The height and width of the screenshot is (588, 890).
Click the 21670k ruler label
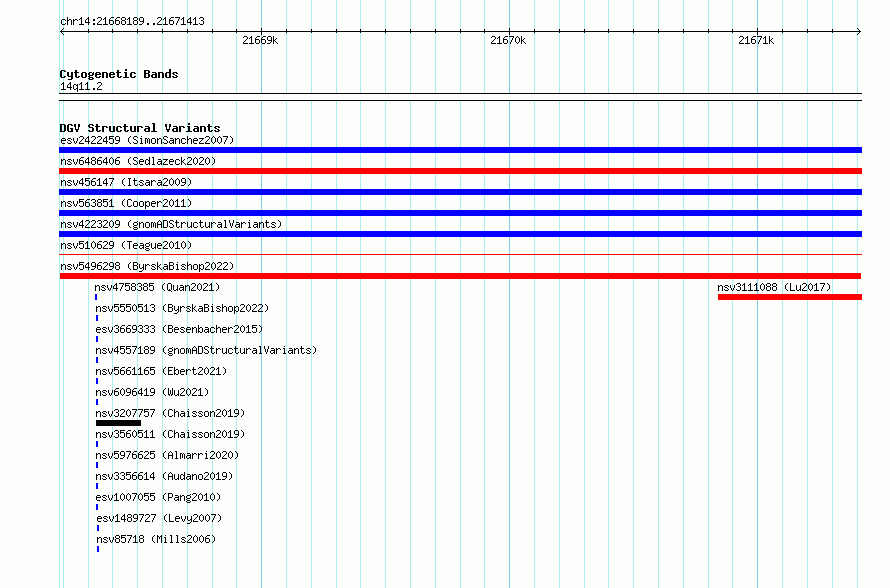tap(508, 40)
